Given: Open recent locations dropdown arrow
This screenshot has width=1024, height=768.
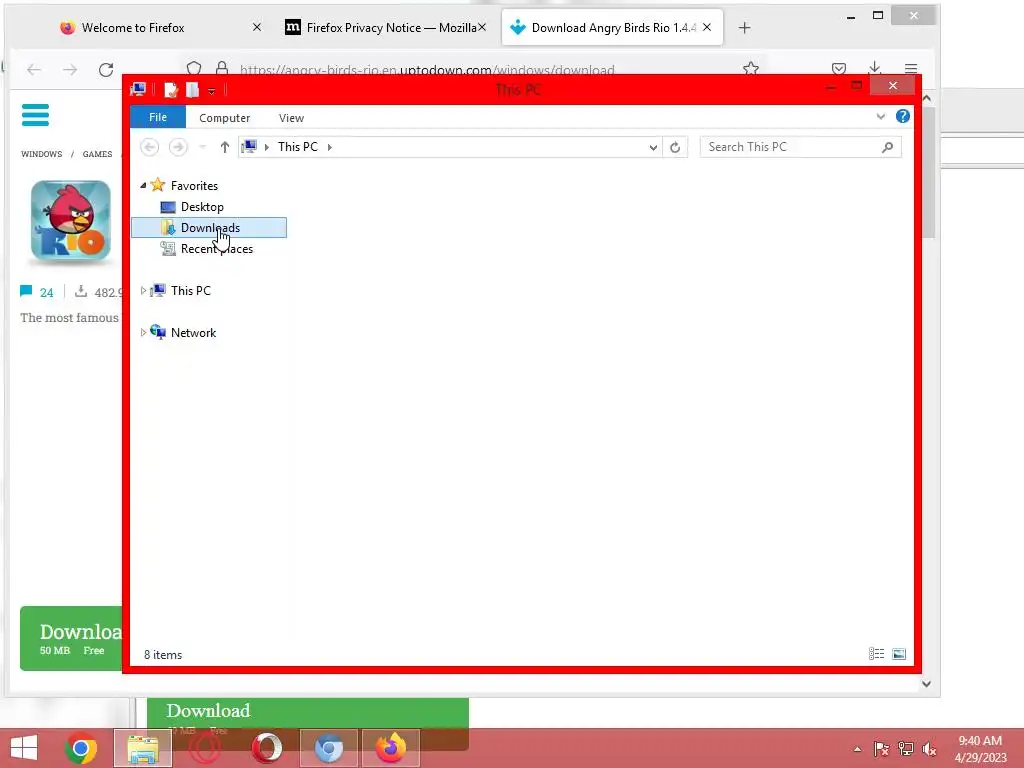Looking at the screenshot, I should pyautogui.click(x=202, y=147).
